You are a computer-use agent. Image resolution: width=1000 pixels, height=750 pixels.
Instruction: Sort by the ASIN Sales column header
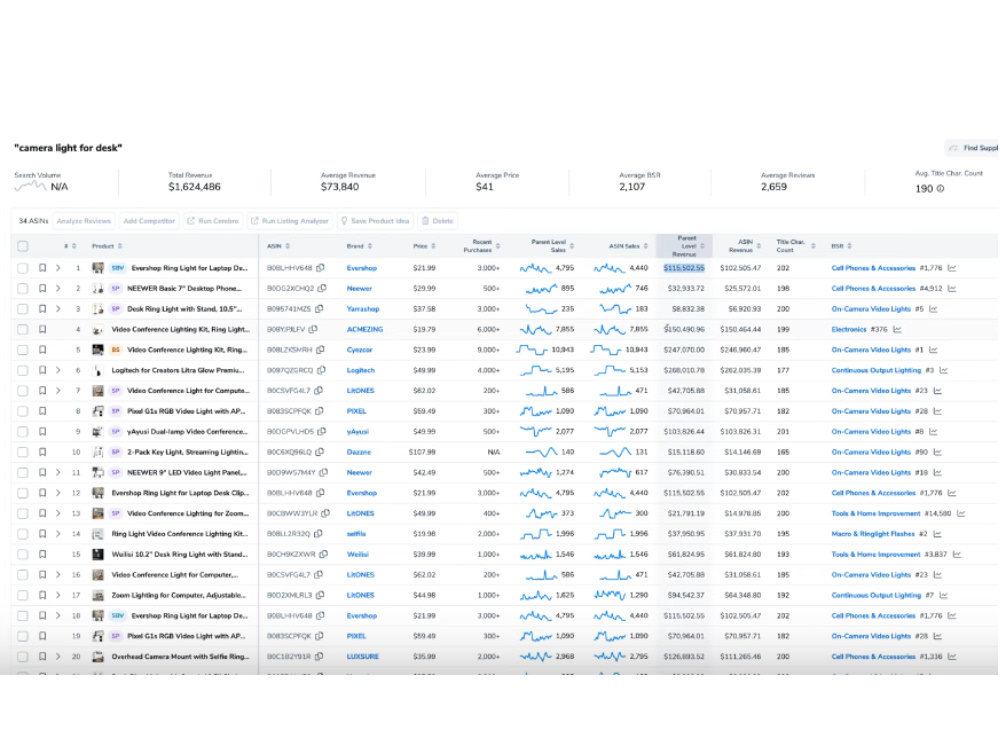point(628,246)
